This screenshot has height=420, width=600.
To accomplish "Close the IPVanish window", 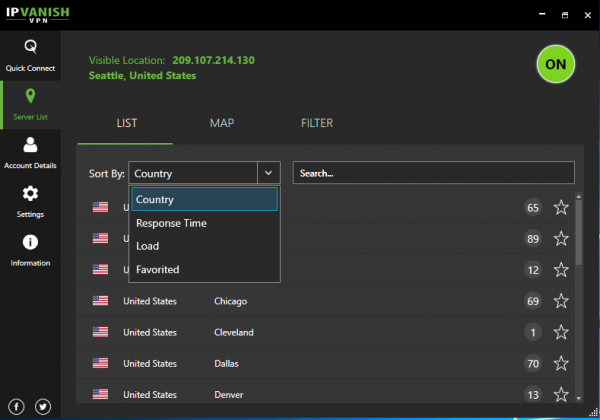I will (588, 15).
